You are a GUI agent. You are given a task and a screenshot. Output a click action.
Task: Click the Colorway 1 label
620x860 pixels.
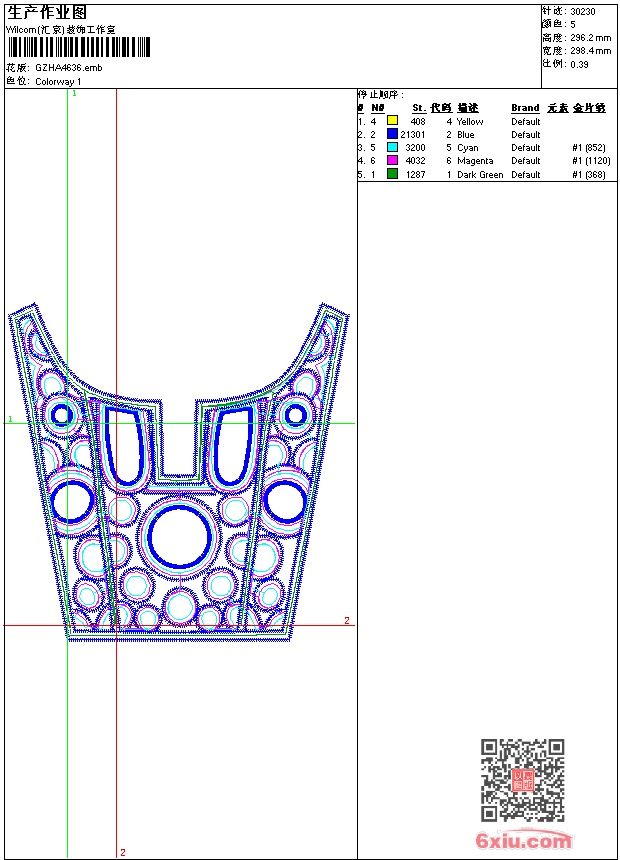59,81
